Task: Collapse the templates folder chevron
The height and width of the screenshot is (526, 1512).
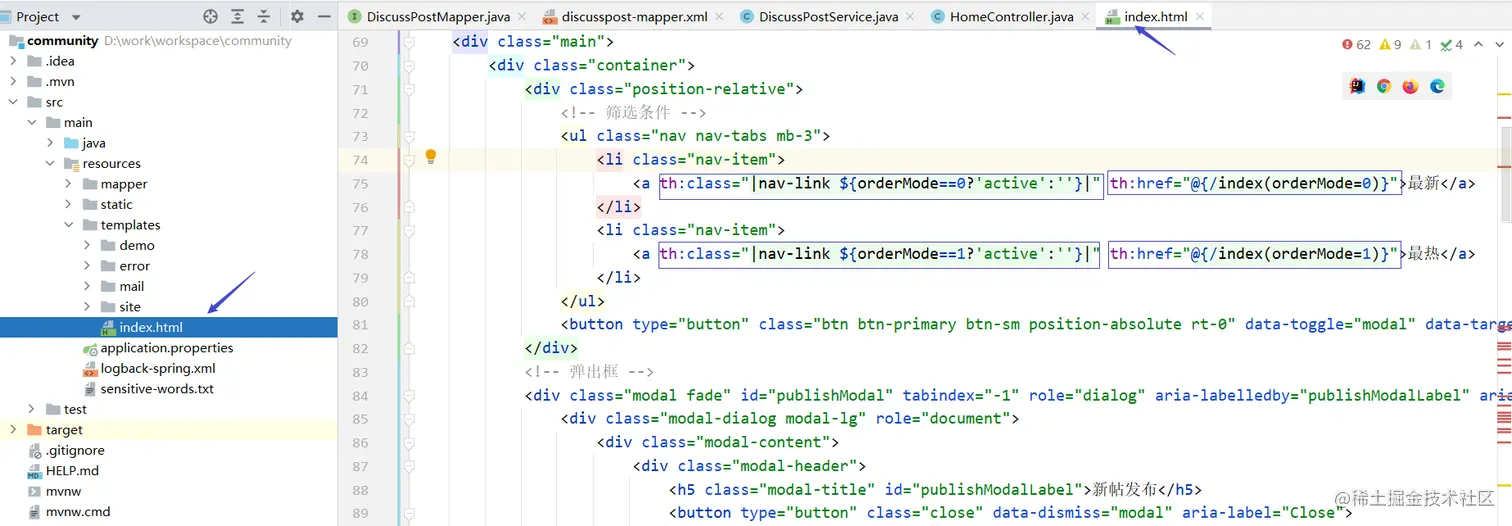Action: pos(68,225)
